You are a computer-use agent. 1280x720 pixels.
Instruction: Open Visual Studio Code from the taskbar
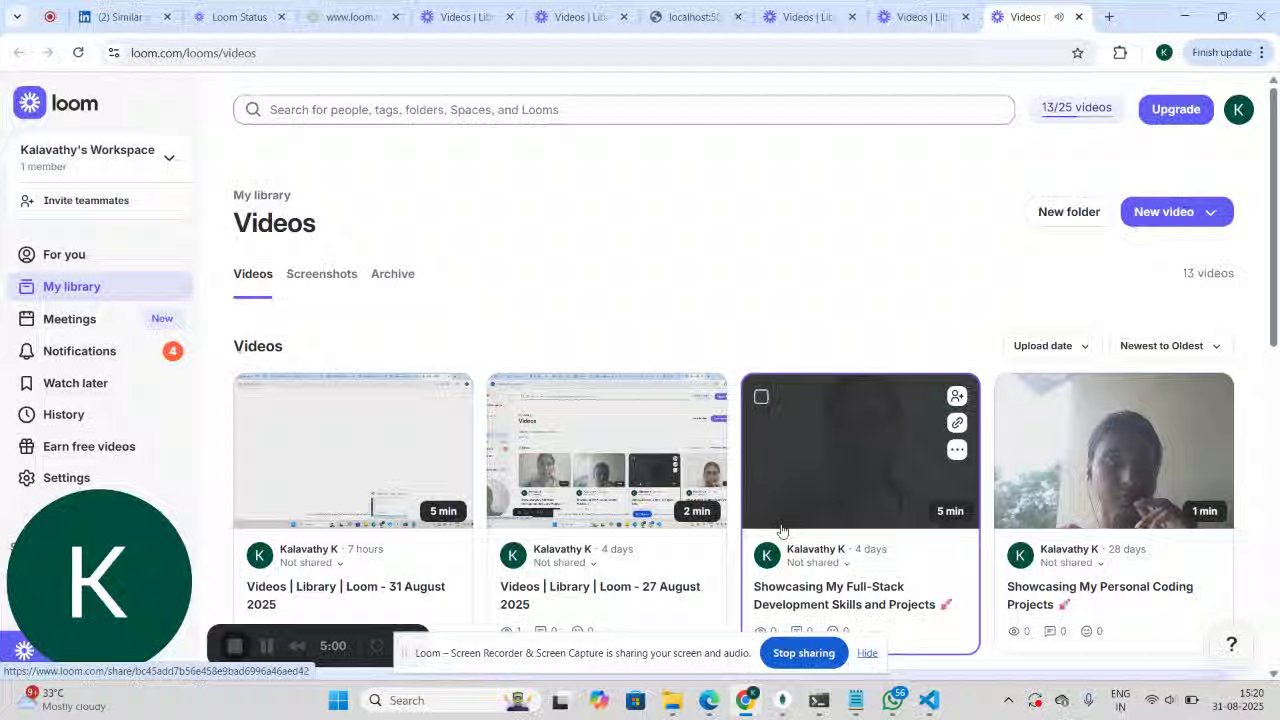[x=929, y=700]
